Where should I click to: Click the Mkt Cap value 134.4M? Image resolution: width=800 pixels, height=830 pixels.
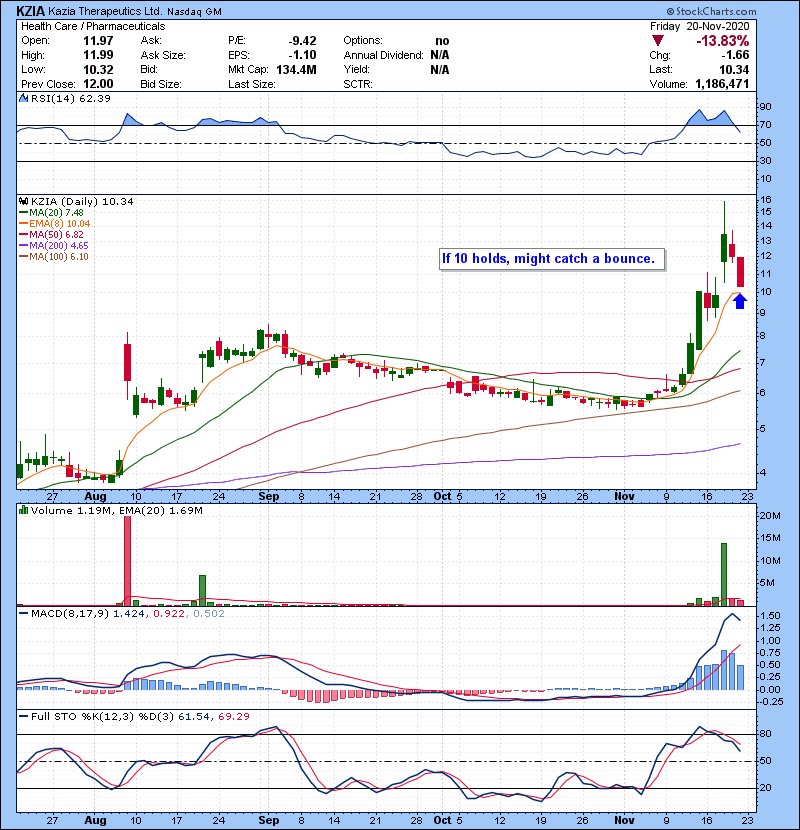coord(296,69)
